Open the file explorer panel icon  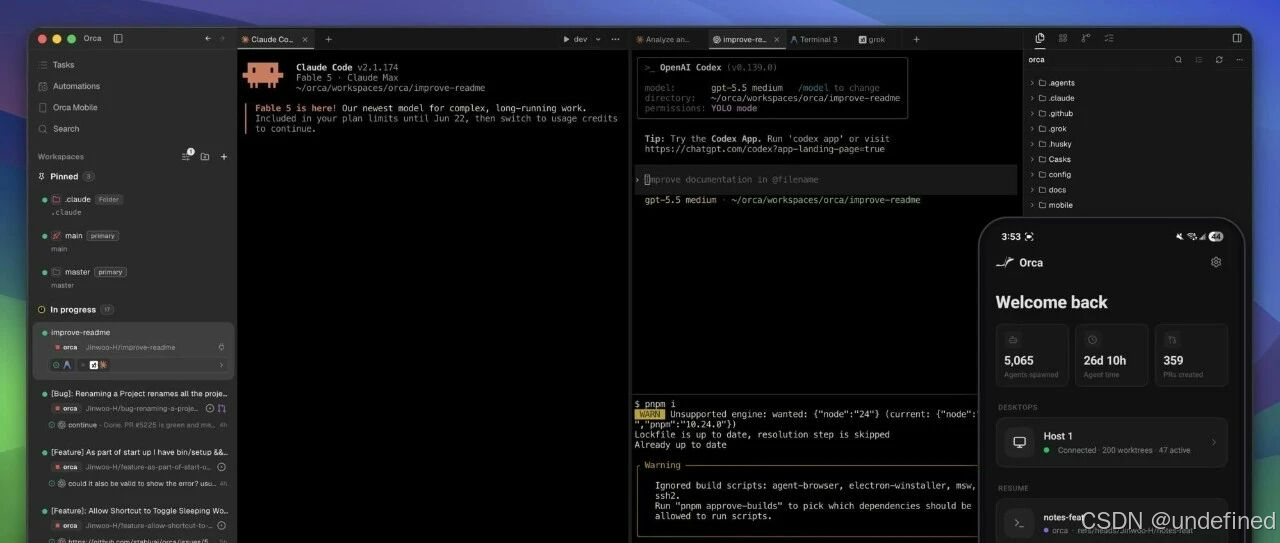pyautogui.click(x=1040, y=38)
